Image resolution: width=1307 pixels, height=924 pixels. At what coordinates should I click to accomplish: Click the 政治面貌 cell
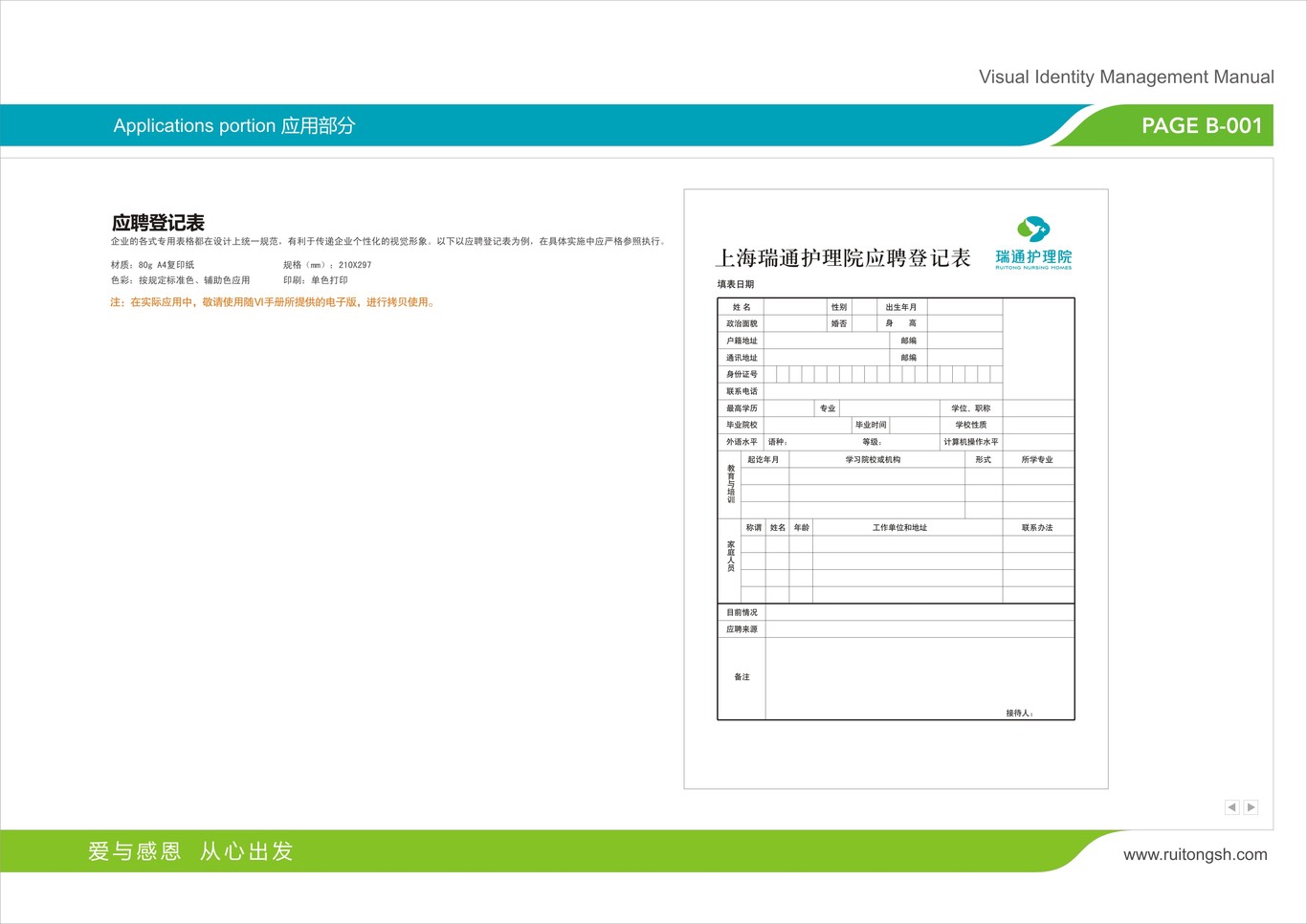coord(742,323)
